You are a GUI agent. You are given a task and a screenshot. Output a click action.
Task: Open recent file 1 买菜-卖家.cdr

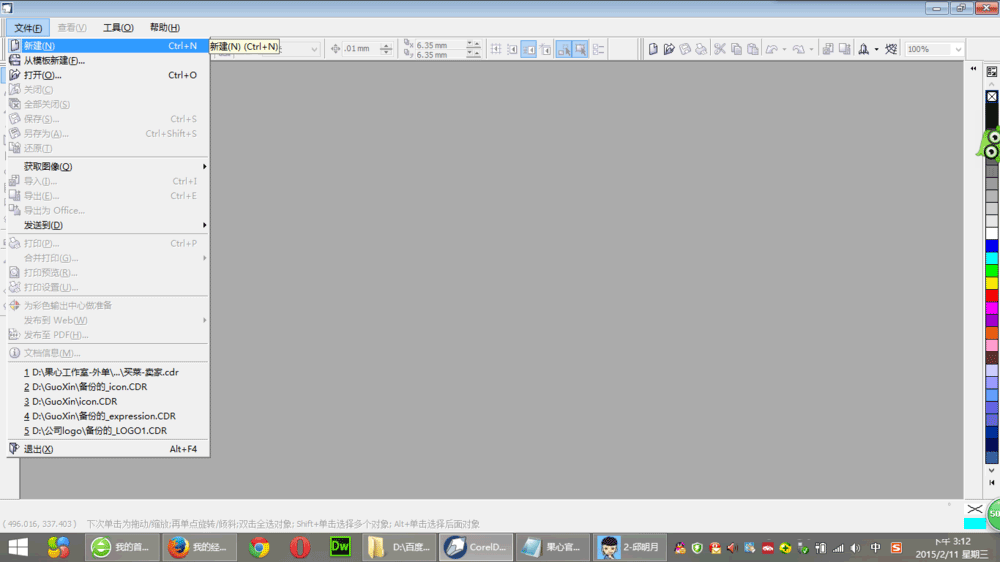pos(108,372)
